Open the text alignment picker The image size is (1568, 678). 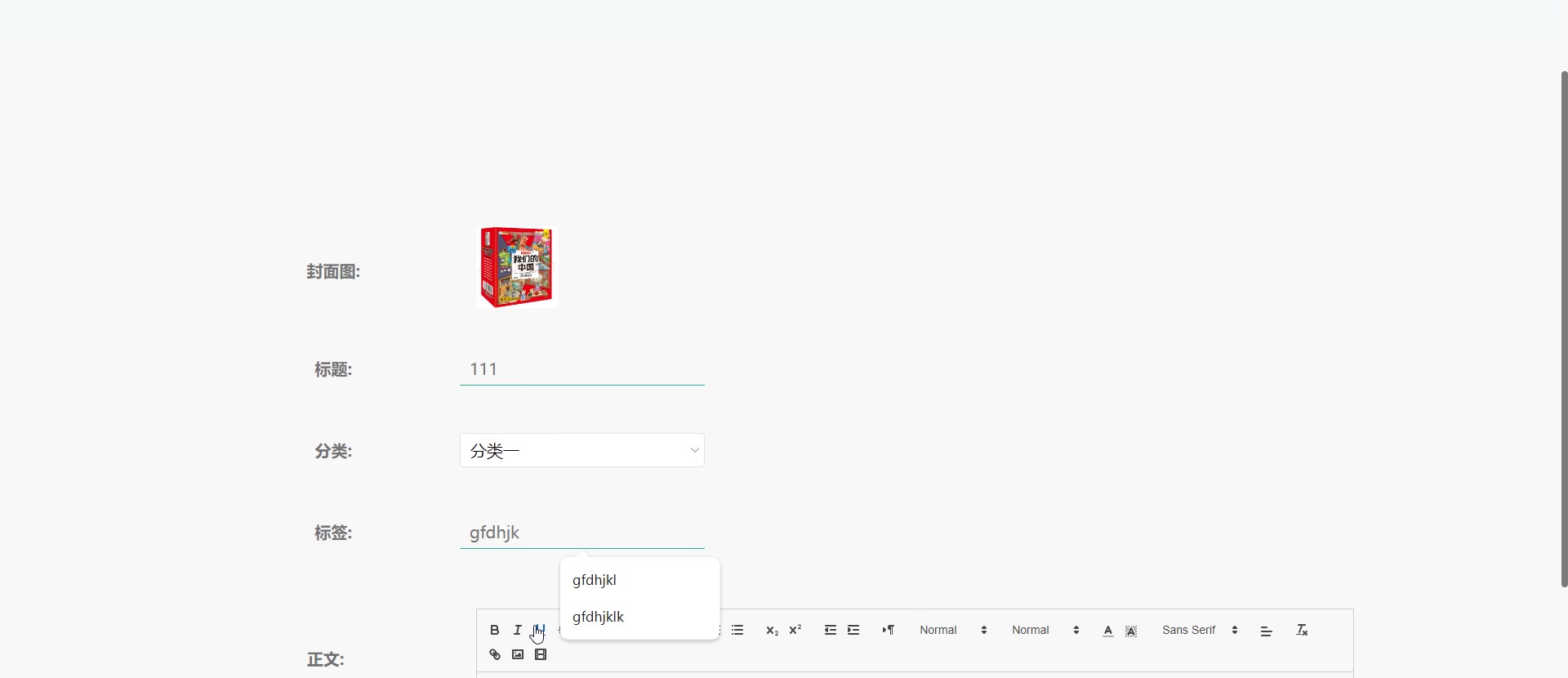(1267, 631)
